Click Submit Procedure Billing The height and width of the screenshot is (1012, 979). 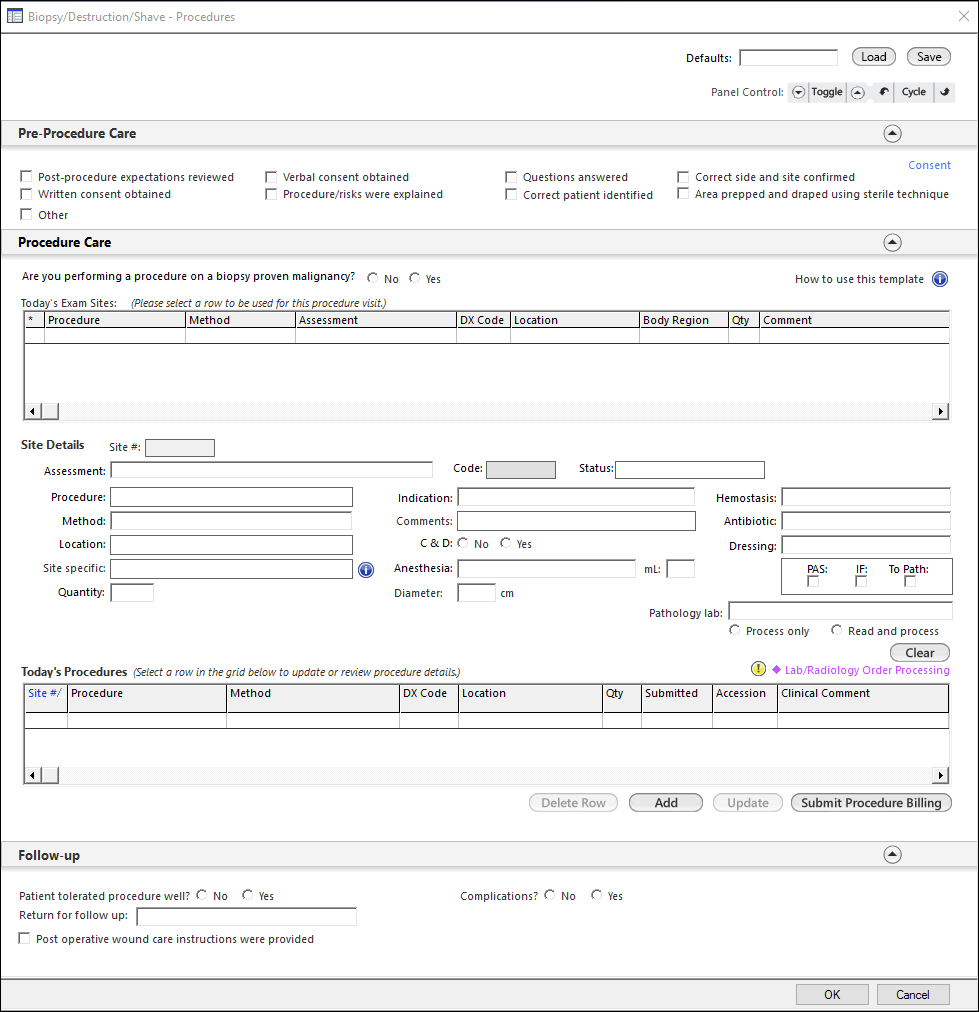871,803
